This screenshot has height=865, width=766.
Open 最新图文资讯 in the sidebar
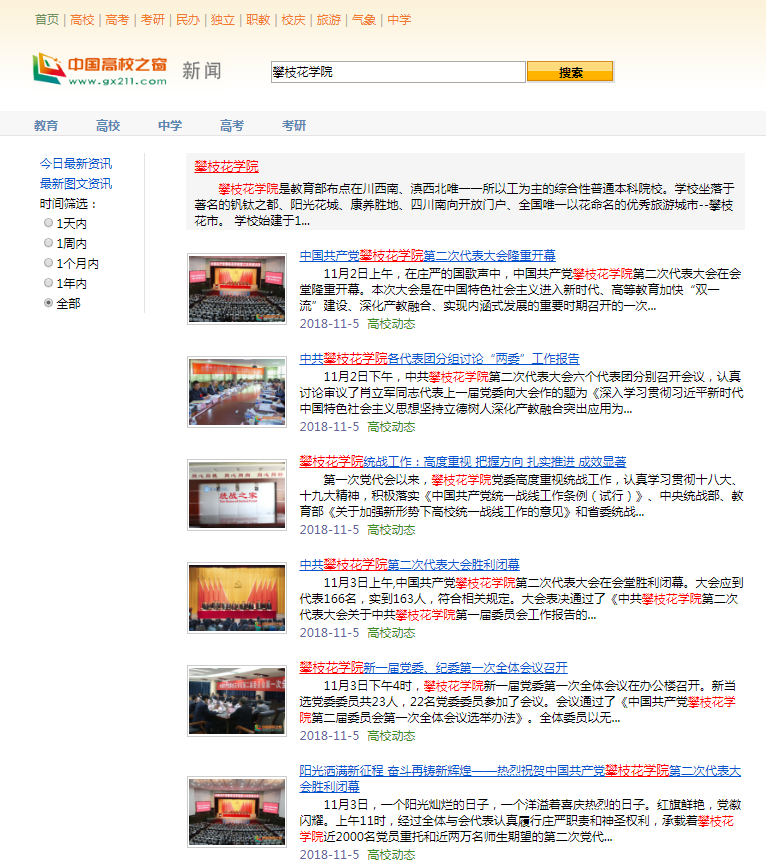click(x=76, y=183)
